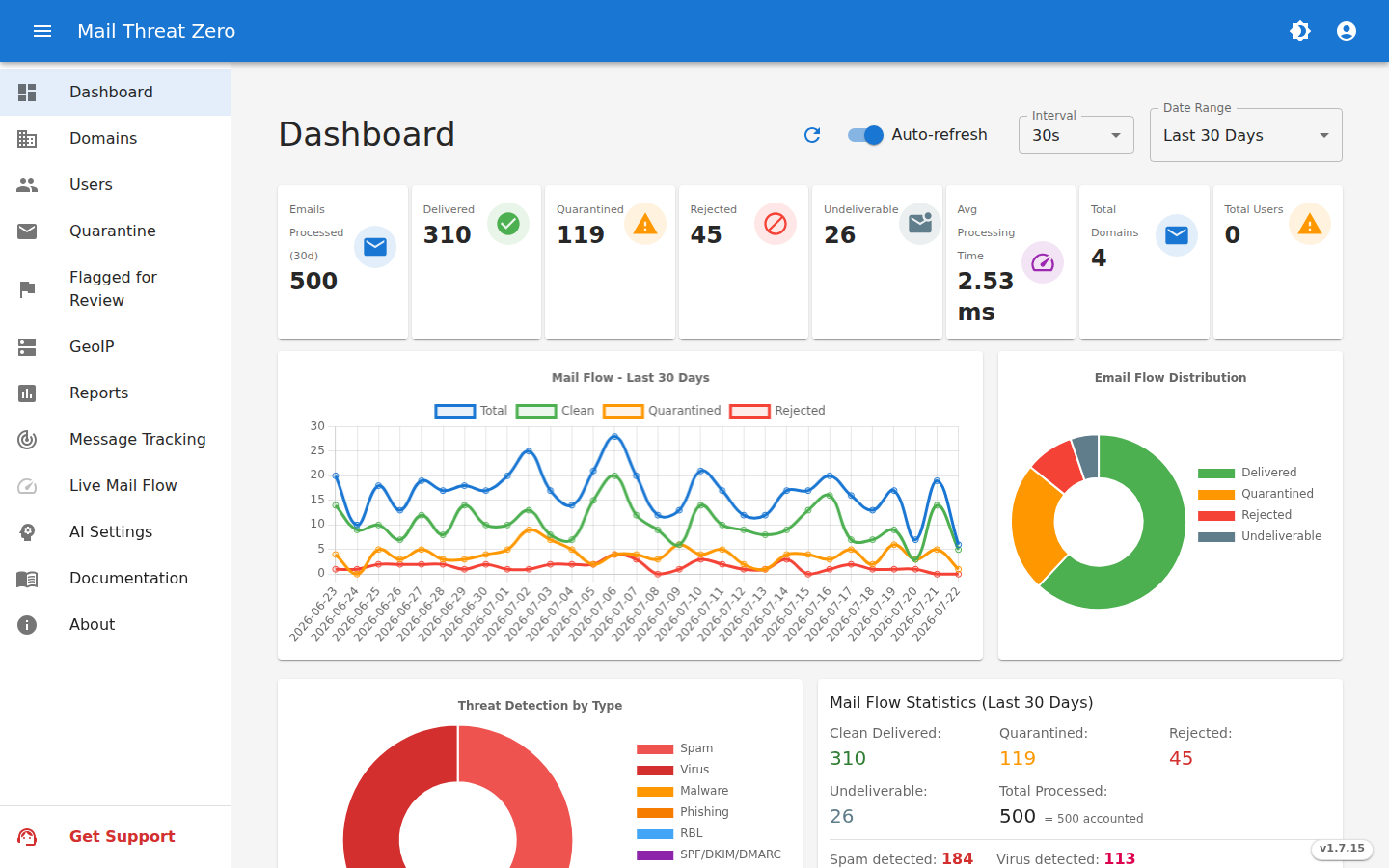Click the v1.7.15 version badge
Screen dimensions: 1389x868
pos(1342,849)
